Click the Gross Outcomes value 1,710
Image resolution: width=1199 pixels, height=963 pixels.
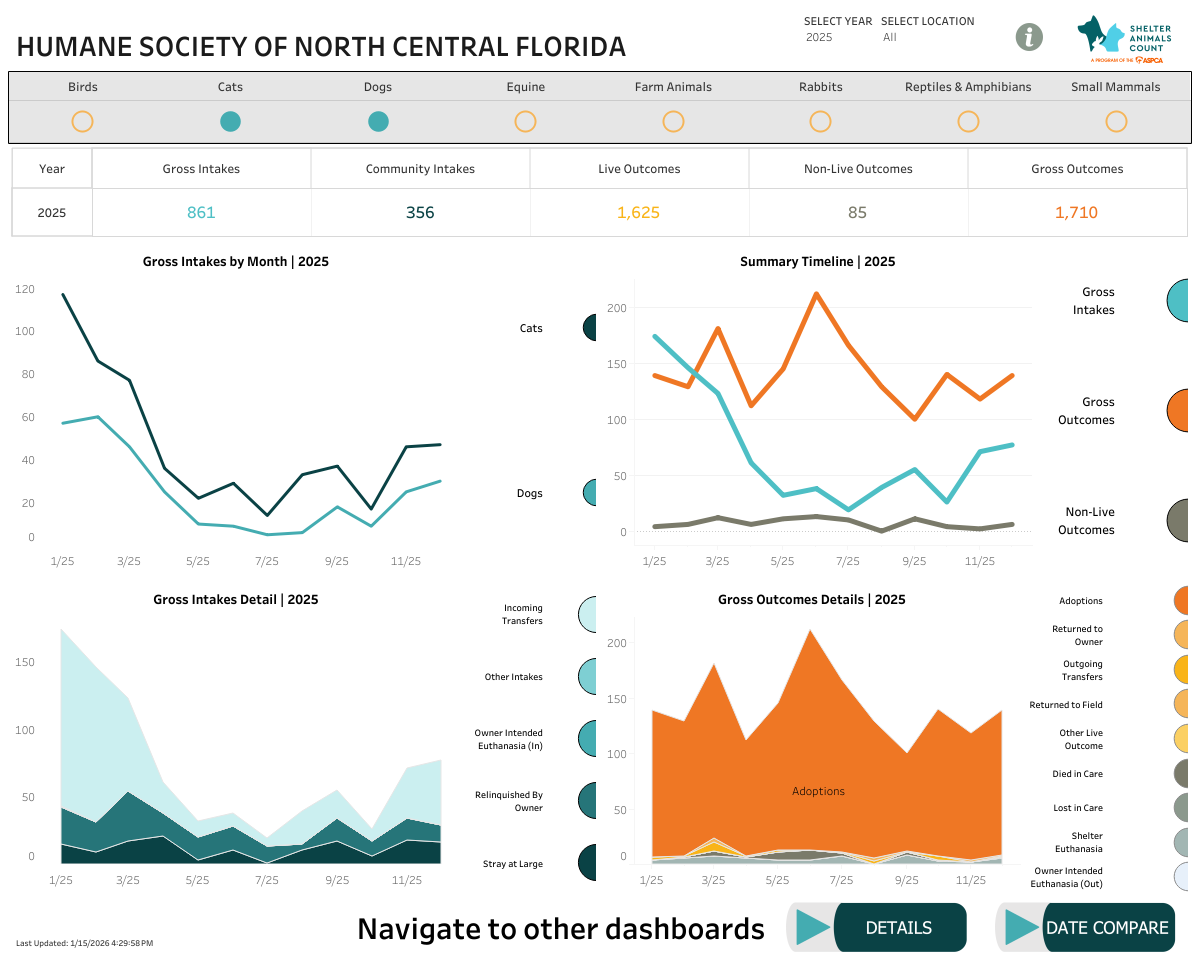[1076, 213]
